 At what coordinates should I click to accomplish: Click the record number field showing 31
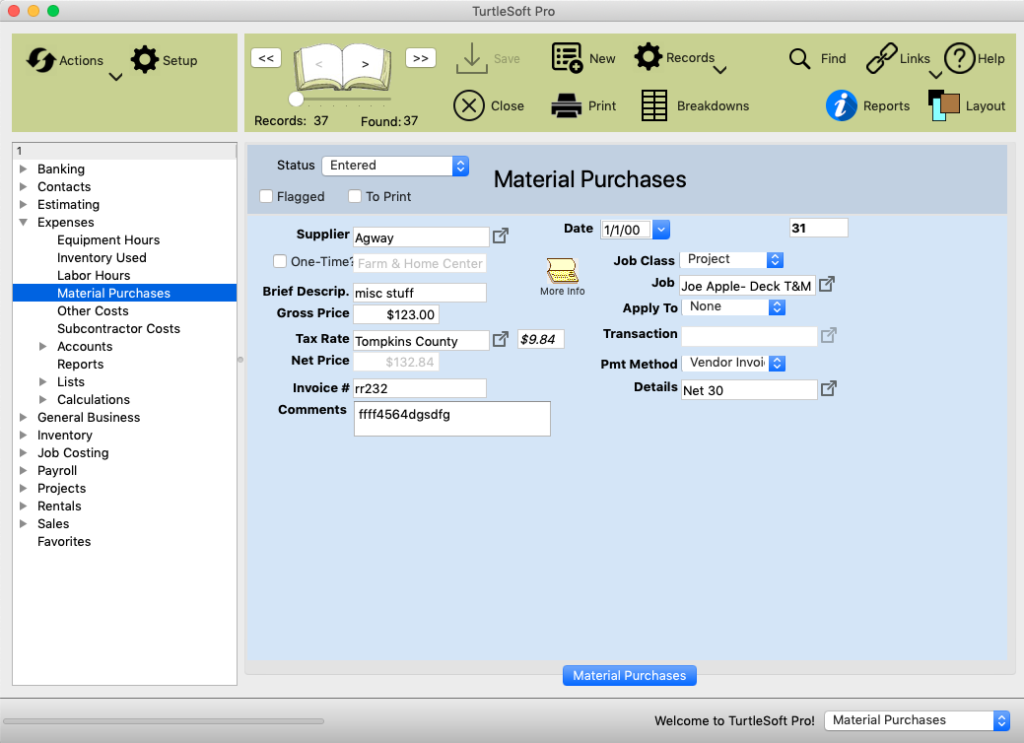tap(818, 228)
